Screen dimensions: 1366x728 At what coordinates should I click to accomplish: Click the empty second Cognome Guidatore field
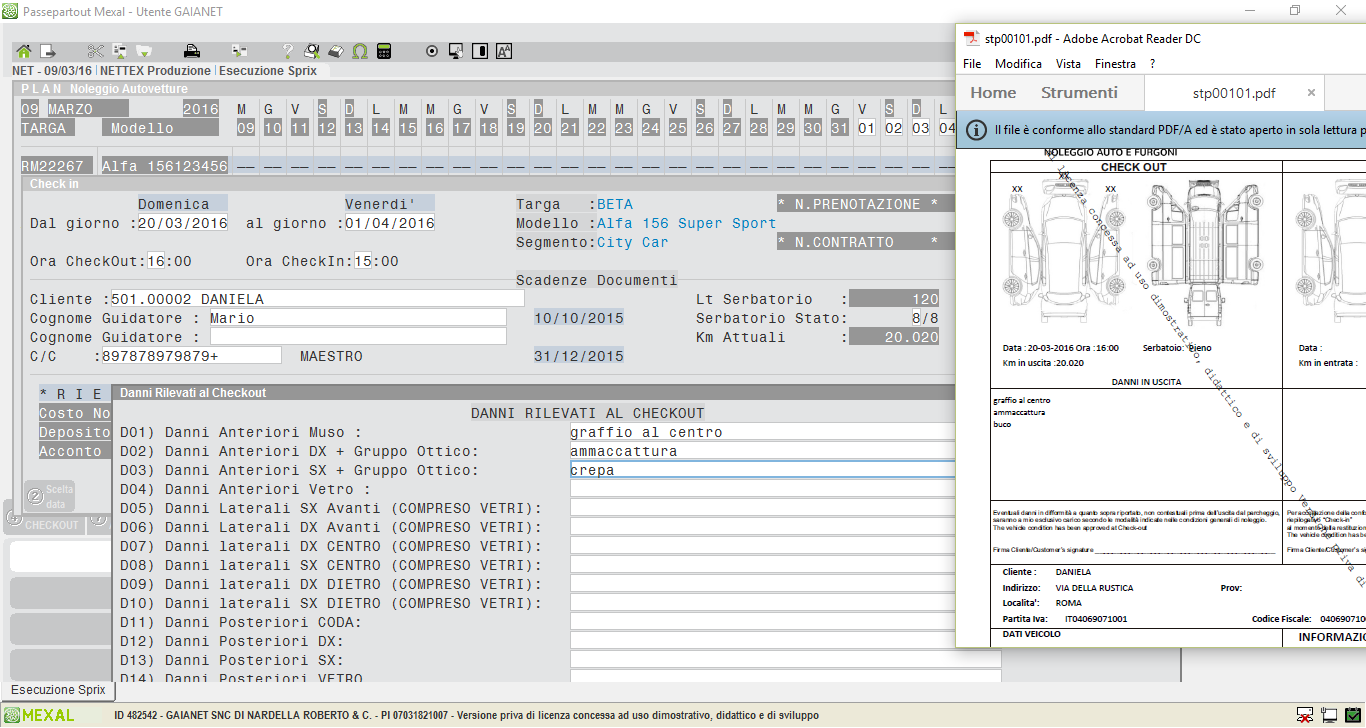[358, 337]
